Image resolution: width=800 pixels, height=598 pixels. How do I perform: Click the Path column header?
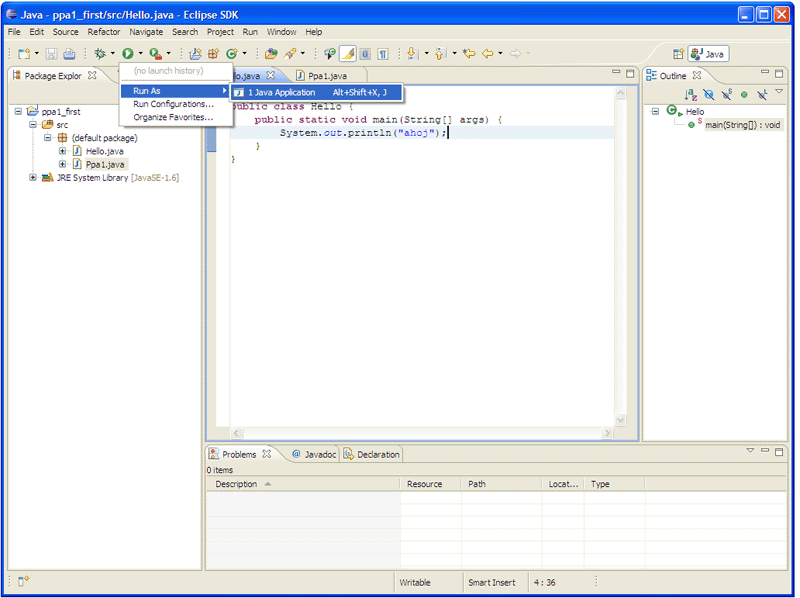click(x=502, y=484)
